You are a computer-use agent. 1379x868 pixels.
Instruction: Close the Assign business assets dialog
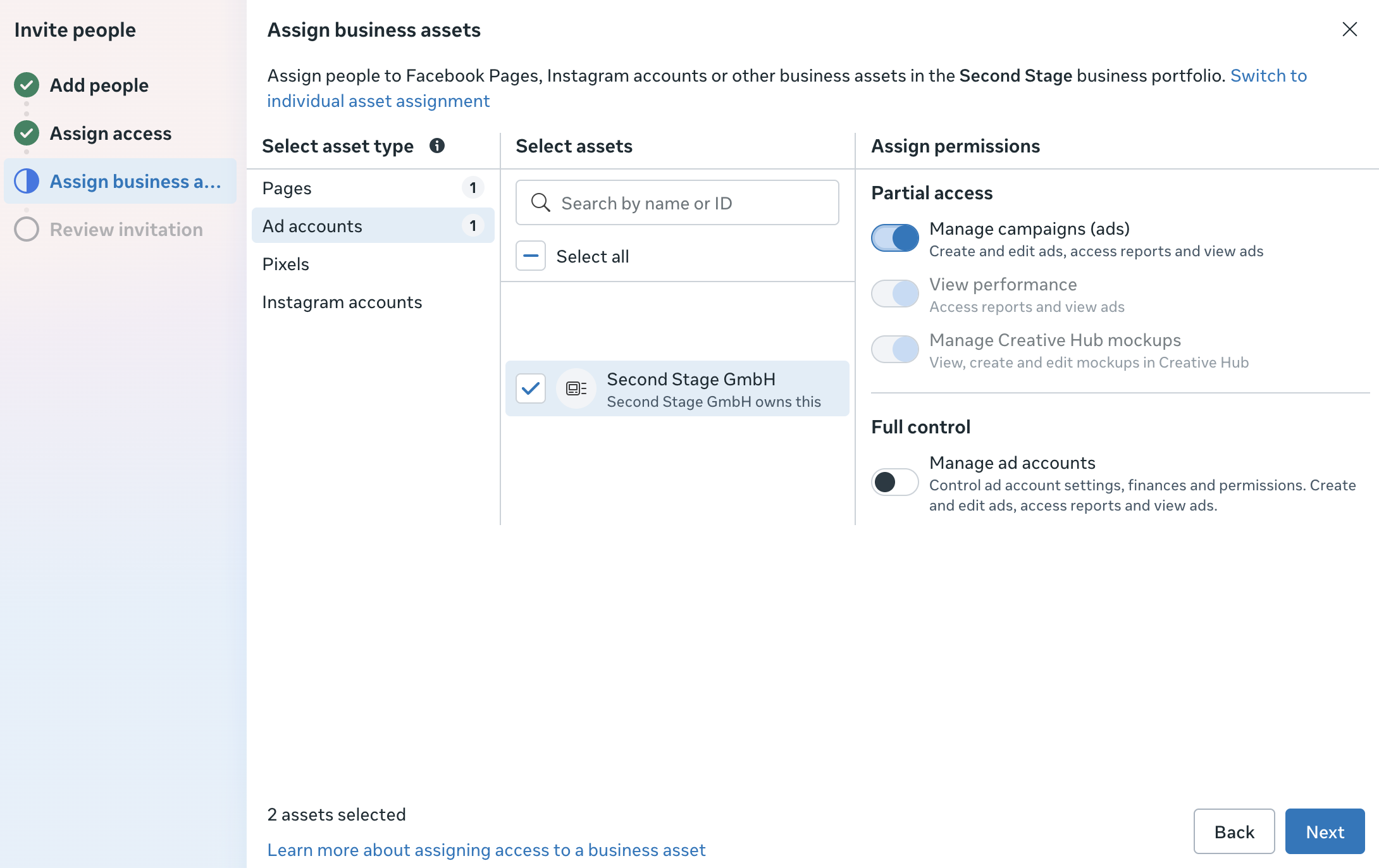(x=1350, y=29)
